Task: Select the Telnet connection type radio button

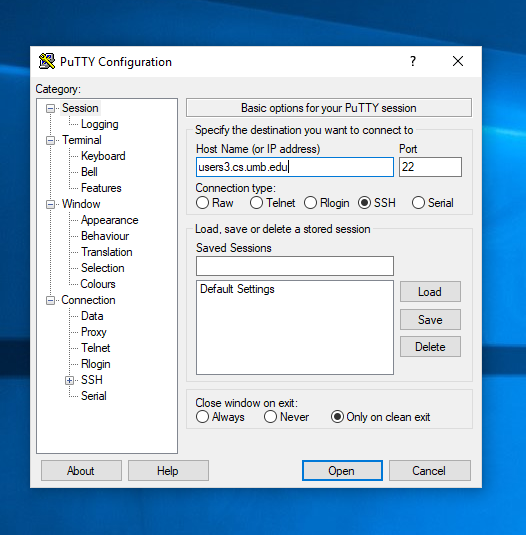Action: click(x=256, y=203)
